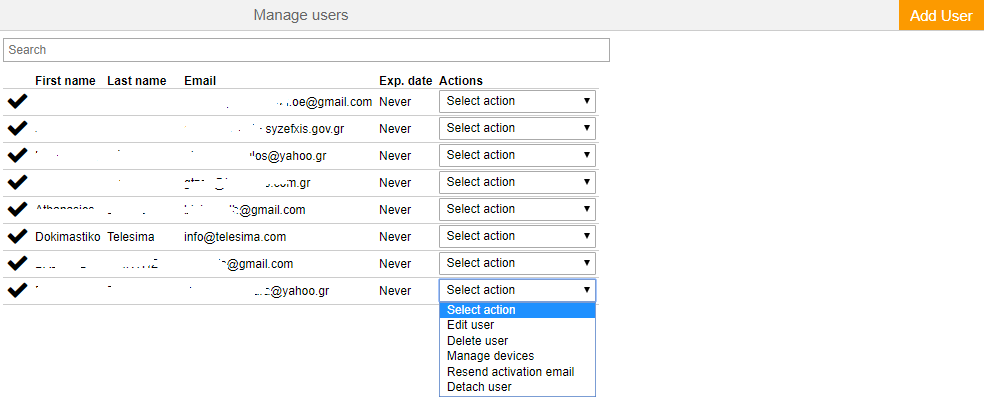Click checkmark icon in last yahoo.gr row
Screen dimensions: 984x413
coord(18,290)
